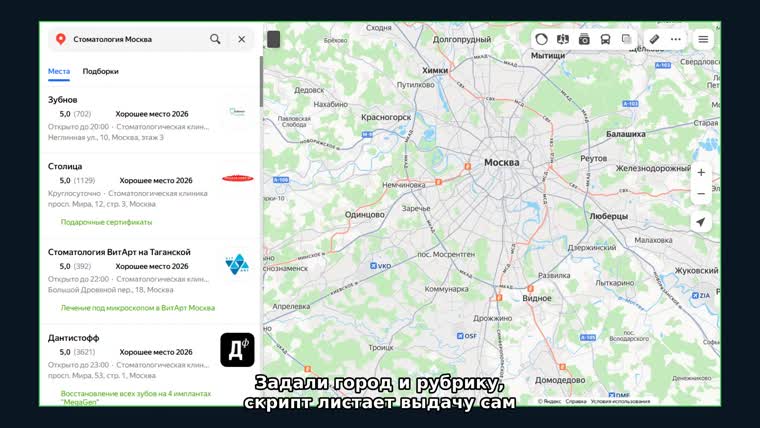
Task: Select the ruler measuring tool
Action: (x=654, y=39)
